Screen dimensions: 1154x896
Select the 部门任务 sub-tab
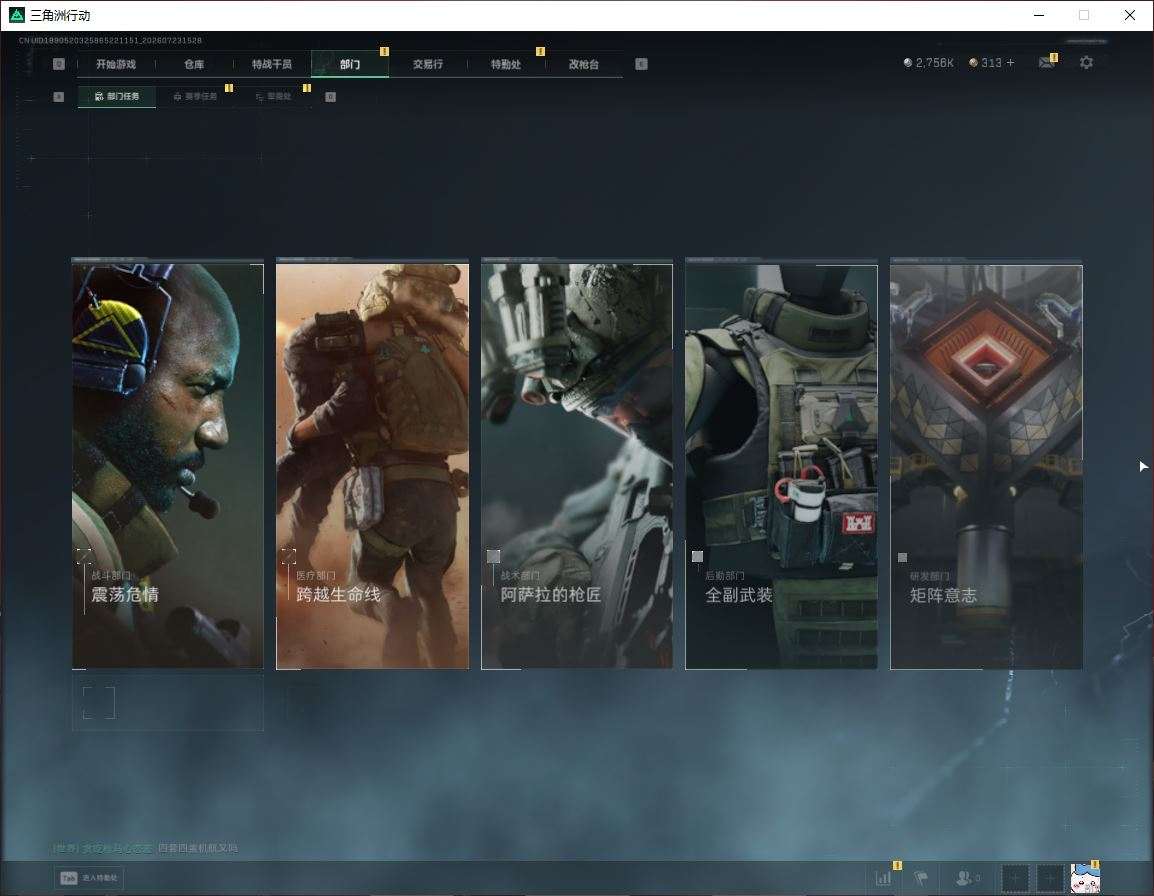pos(117,96)
